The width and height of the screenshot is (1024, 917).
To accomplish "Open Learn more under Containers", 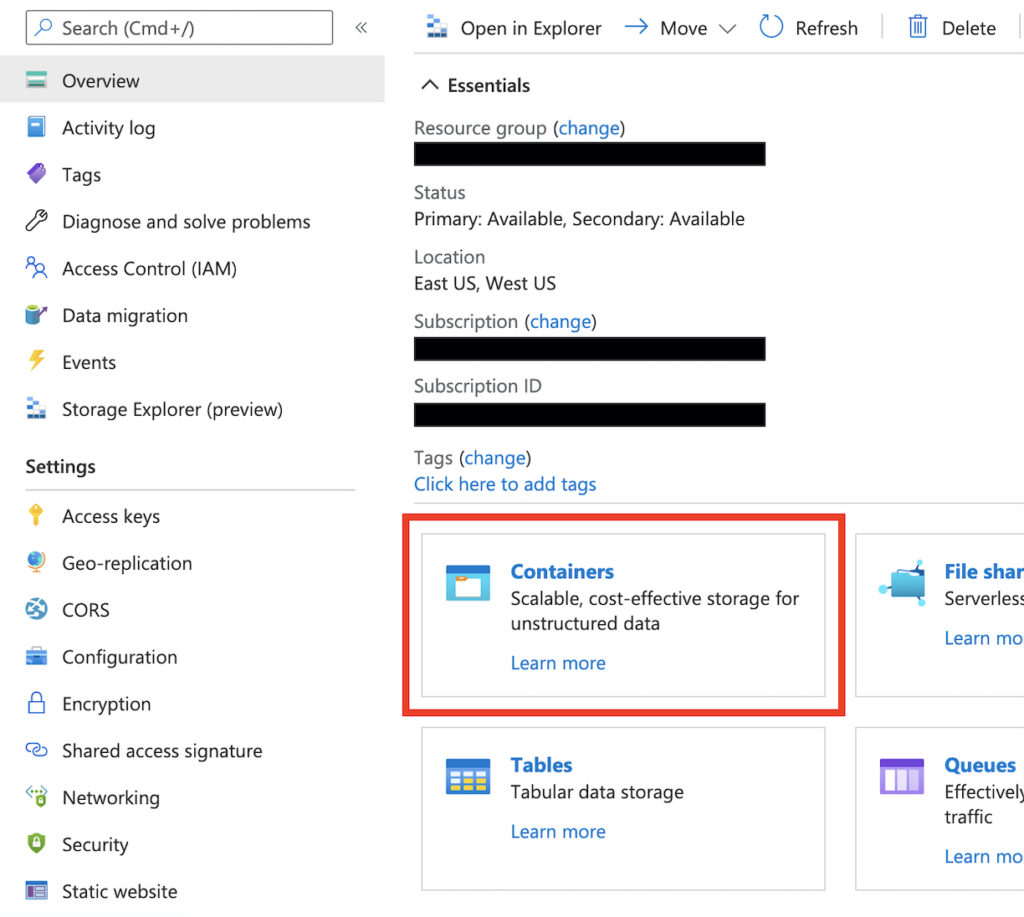I will pyautogui.click(x=558, y=663).
